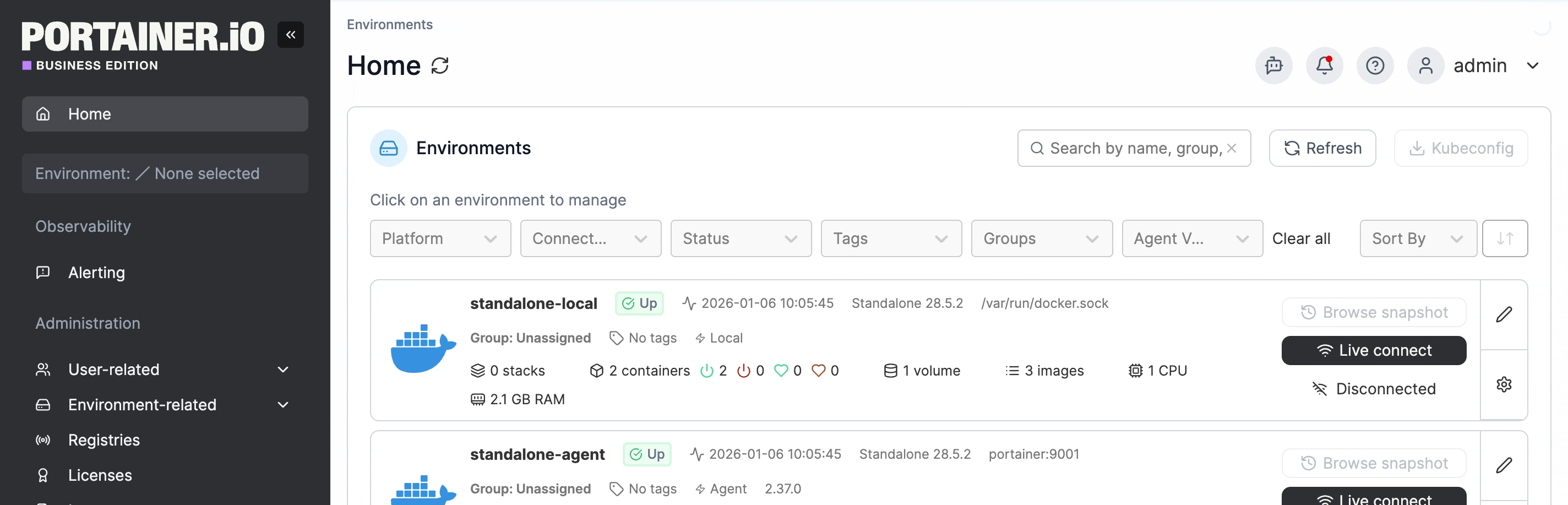Viewport: 1568px width, 505px height.
Task: Edit standalone-local with the pencil icon
Action: pyautogui.click(x=1504, y=314)
